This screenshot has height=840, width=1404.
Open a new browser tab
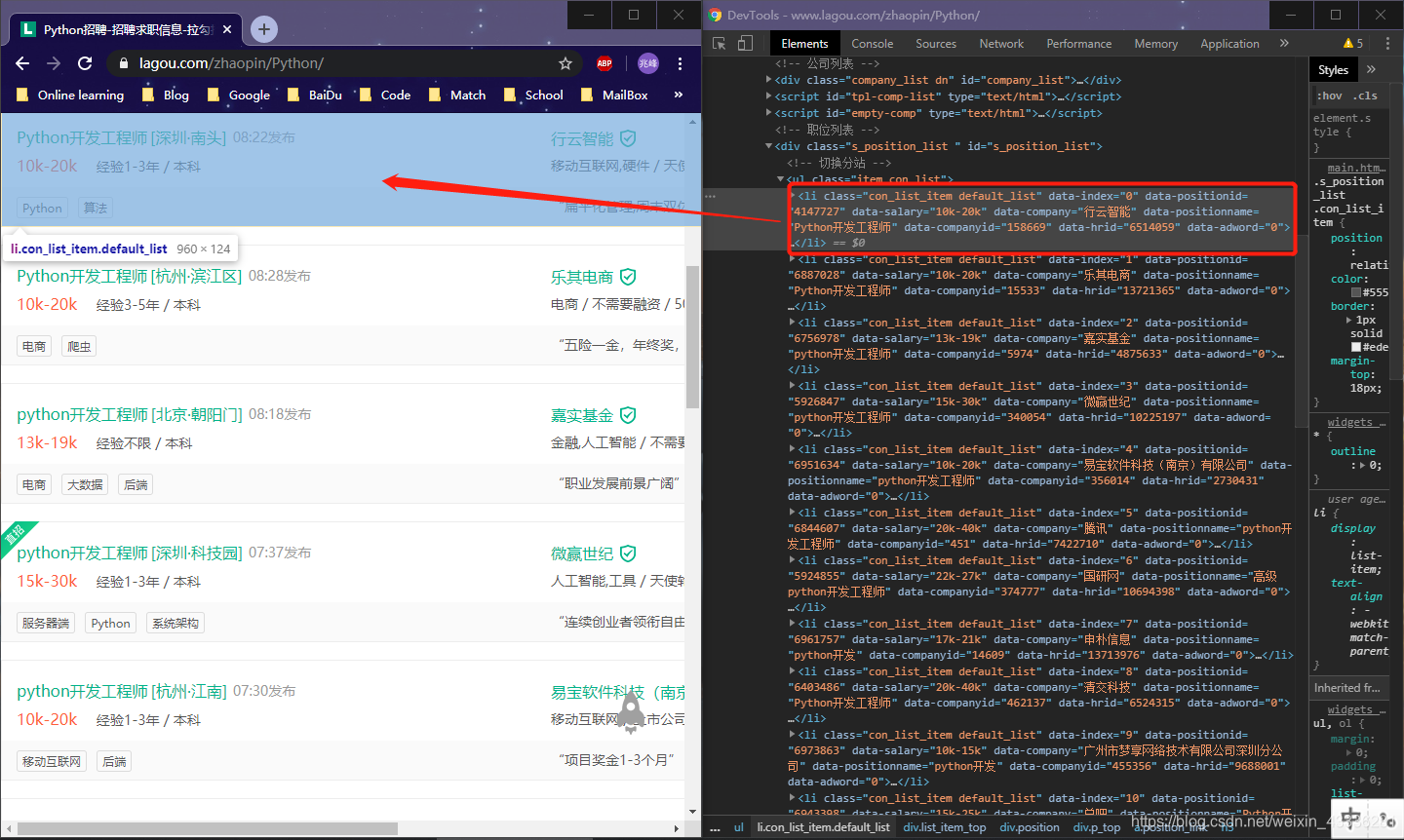[264, 29]
